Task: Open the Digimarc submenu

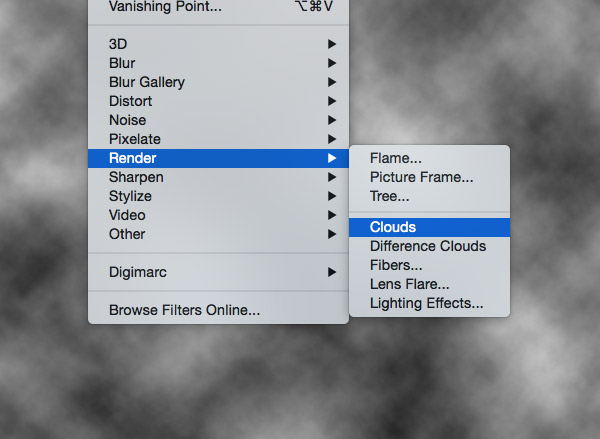Action: pos(137,272)
